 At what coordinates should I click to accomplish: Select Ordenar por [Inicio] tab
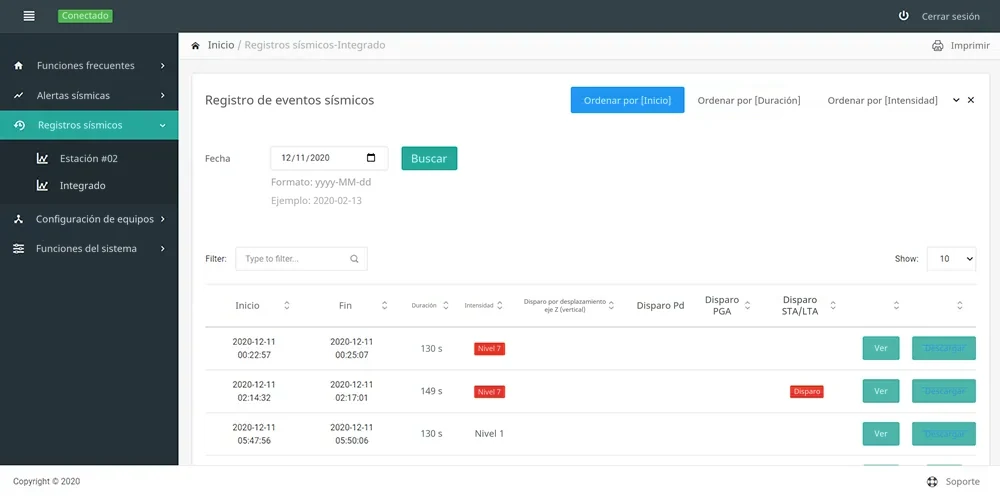pyautogui.click(x=628, y=100)
